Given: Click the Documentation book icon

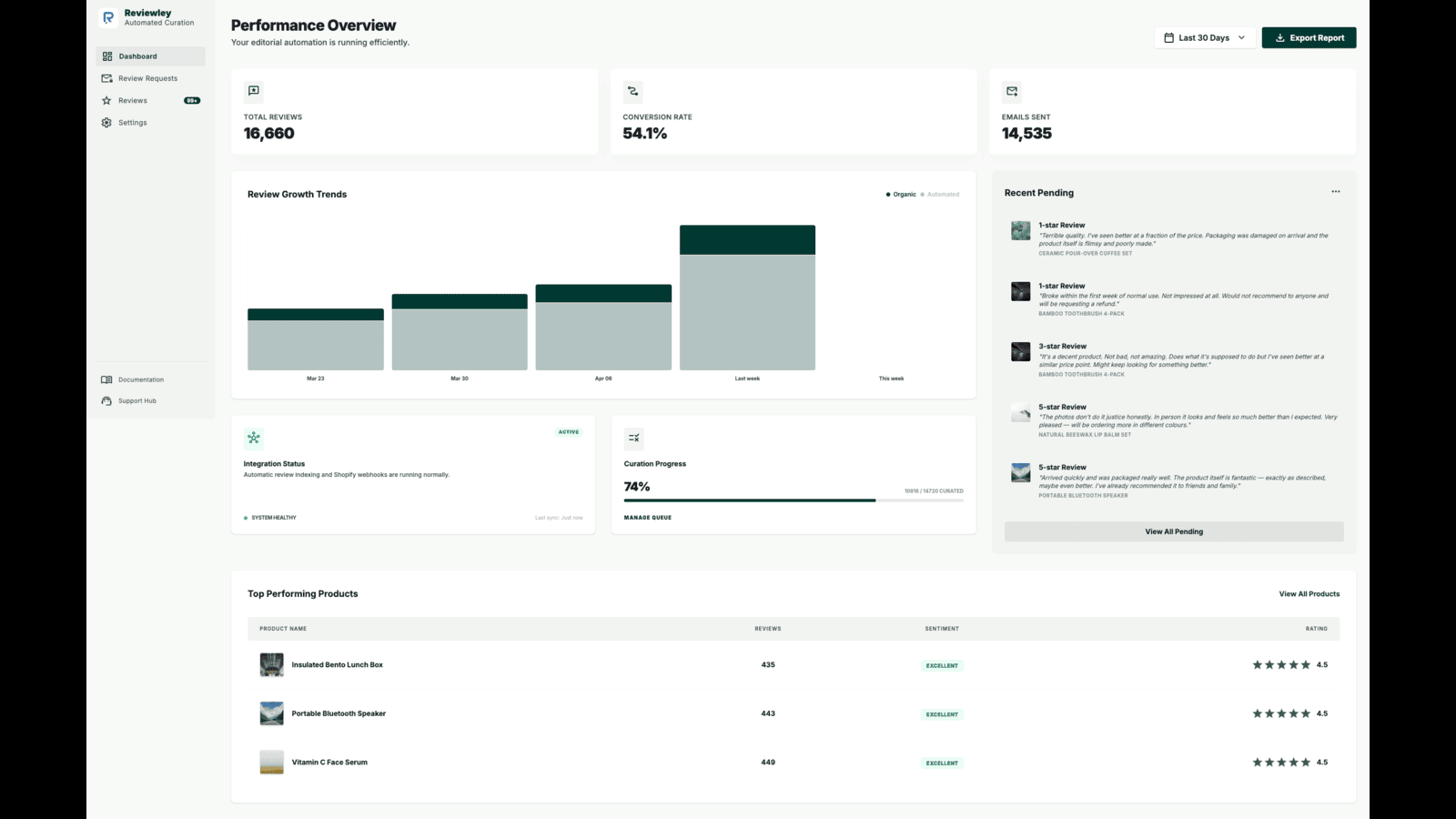Looking at the screenshot, I should (106, 379).
